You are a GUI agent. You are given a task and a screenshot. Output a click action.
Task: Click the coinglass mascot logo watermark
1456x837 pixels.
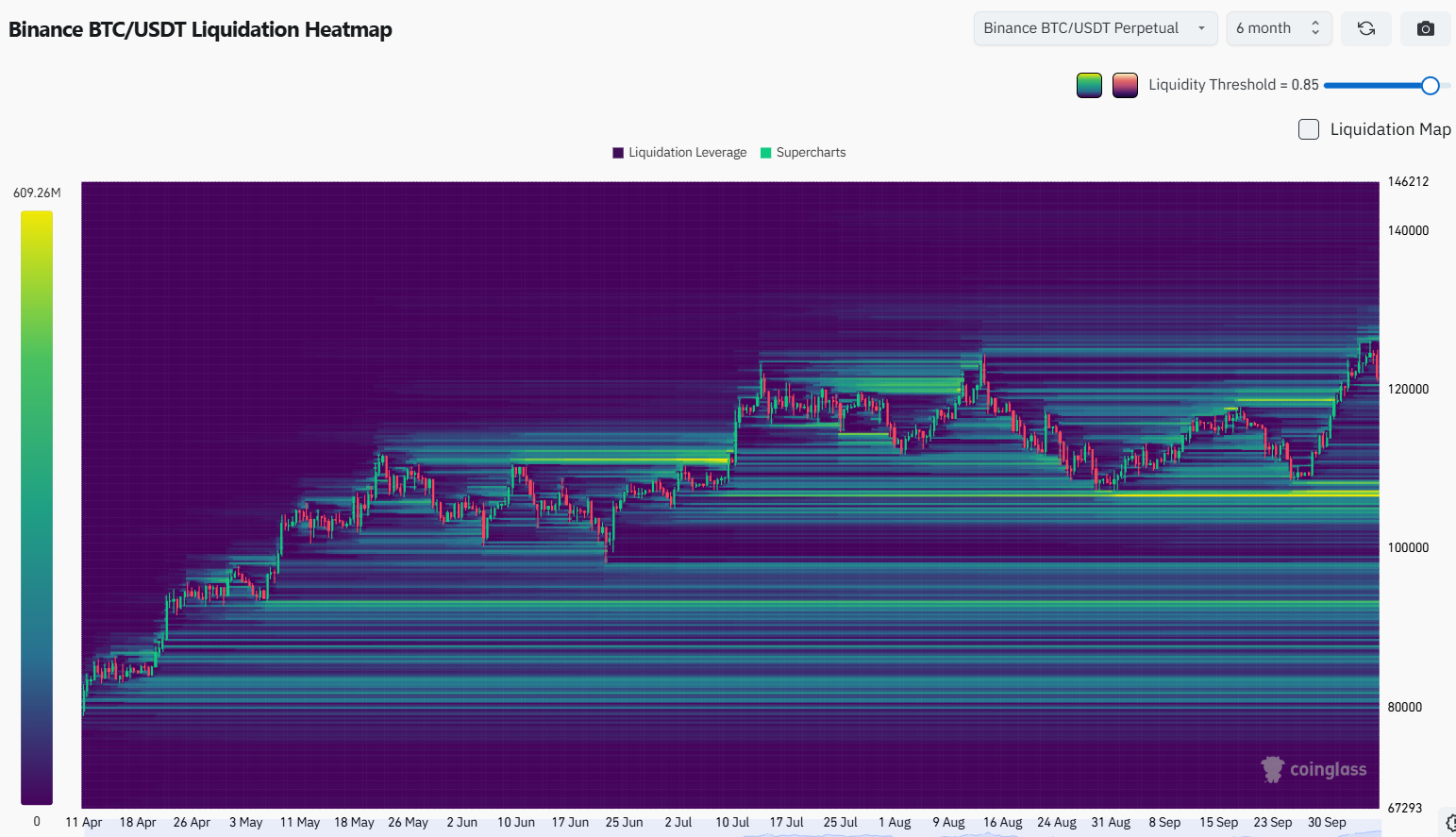click(x=1273, y=769)
